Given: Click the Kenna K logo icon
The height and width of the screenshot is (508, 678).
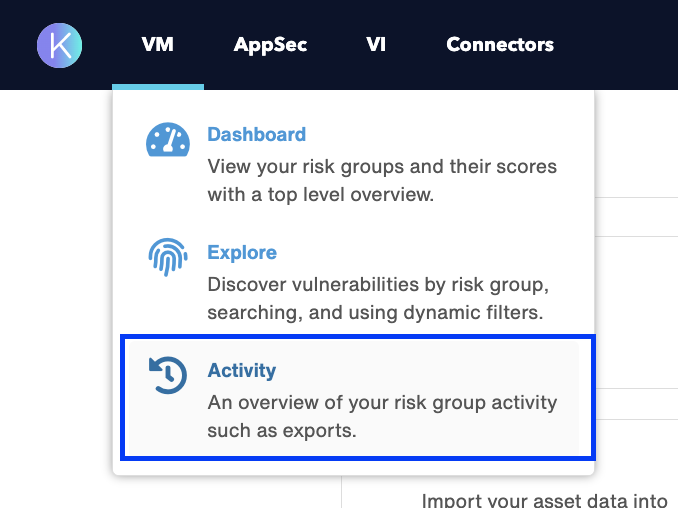Looking at the screenshot, I should (x=59, y=45).
